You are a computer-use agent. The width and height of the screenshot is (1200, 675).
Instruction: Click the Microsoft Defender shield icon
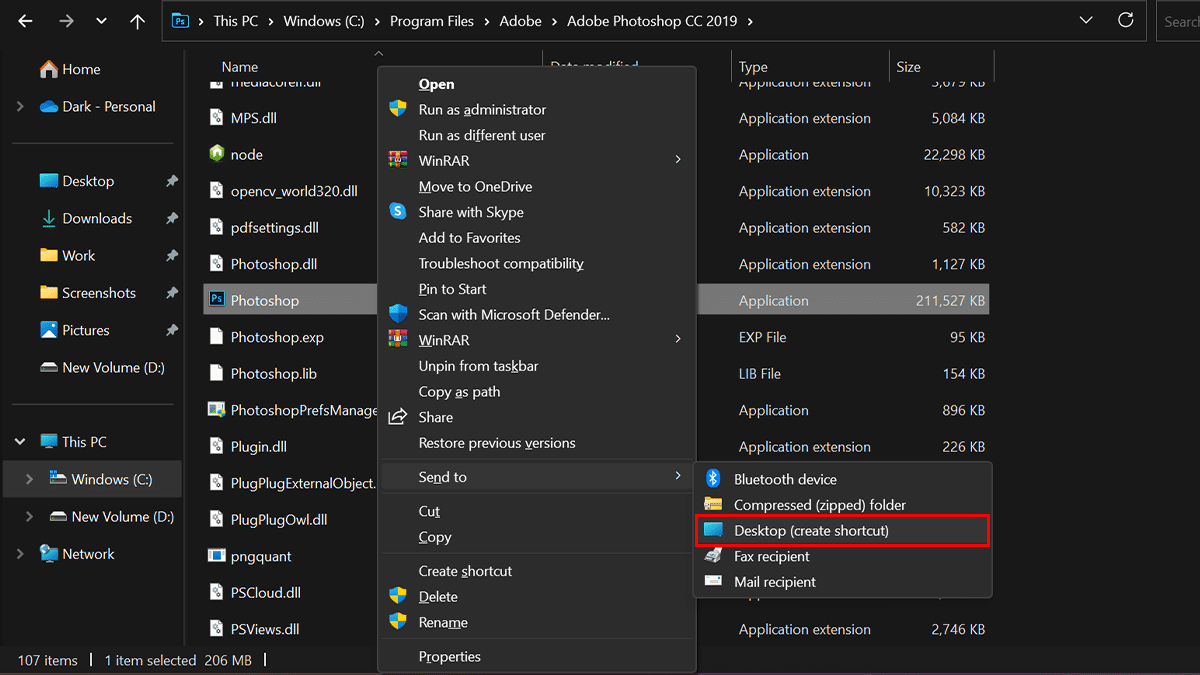(398, 314)
